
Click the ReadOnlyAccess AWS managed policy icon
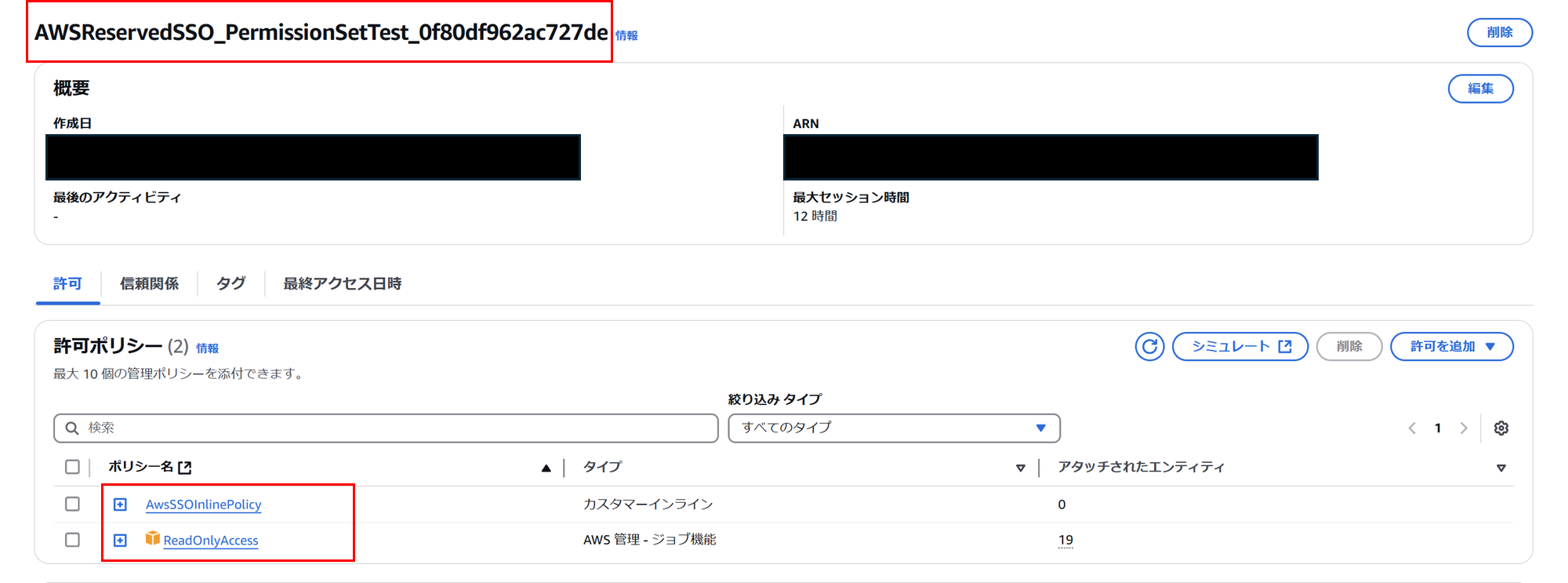click(x=153, y=538)
